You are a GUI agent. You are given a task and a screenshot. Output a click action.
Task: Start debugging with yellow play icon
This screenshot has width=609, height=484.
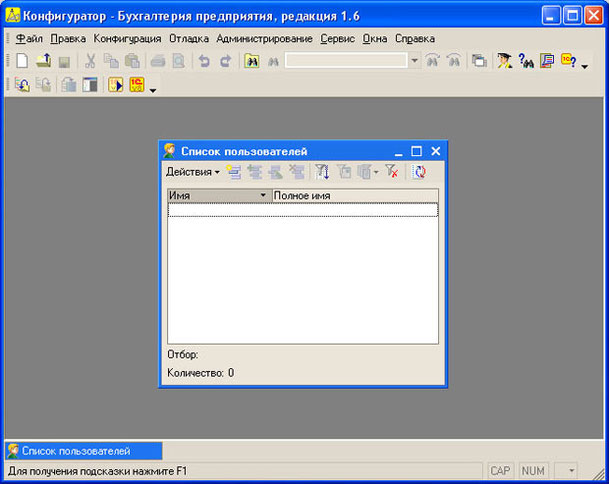115,85
